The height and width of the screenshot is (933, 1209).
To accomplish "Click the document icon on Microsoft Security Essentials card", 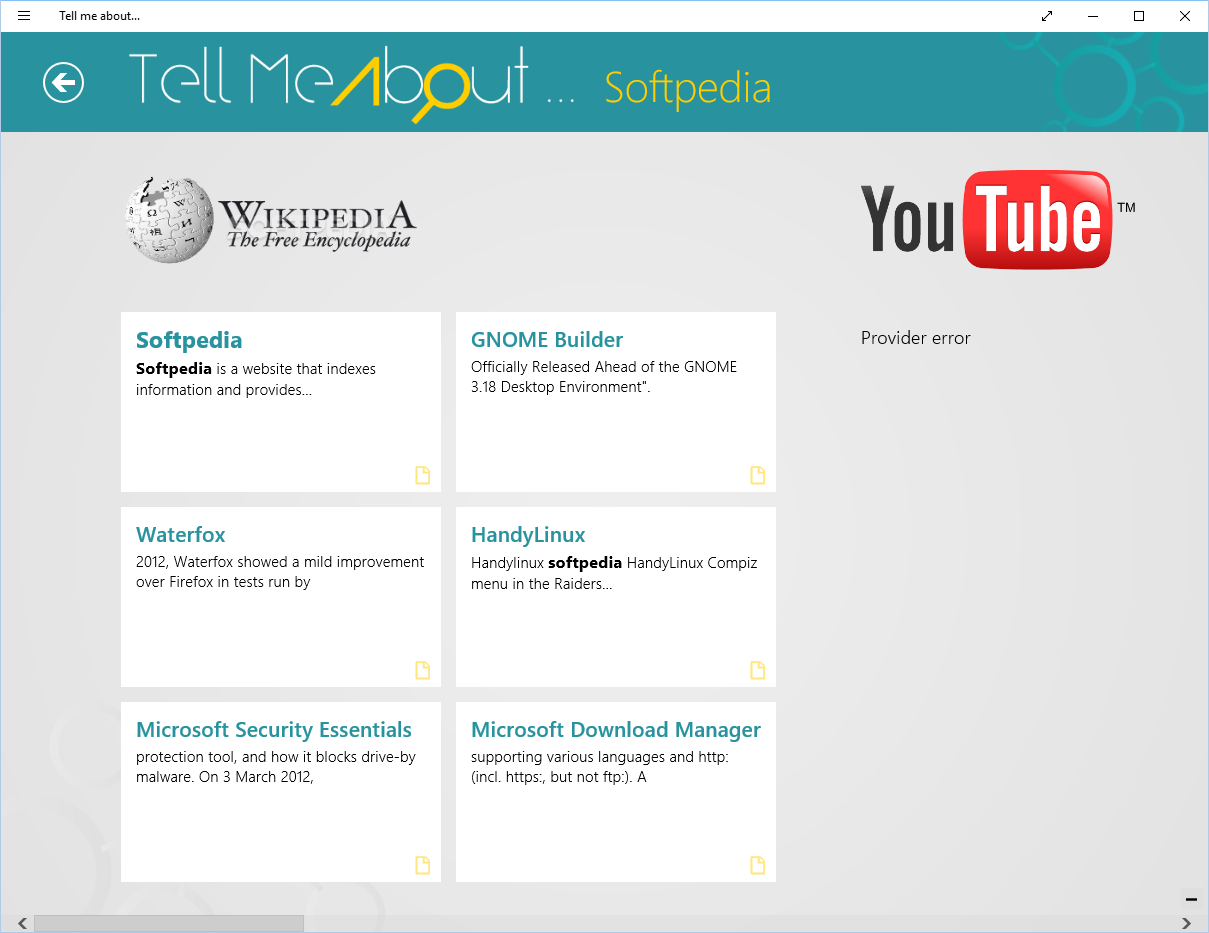I will click(x=423, y=865).
